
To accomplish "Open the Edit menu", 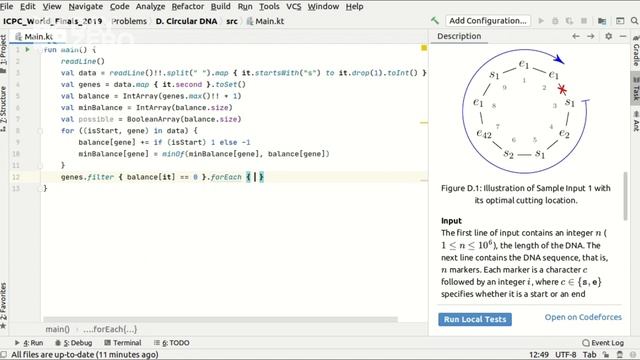I will pos(28,7).
